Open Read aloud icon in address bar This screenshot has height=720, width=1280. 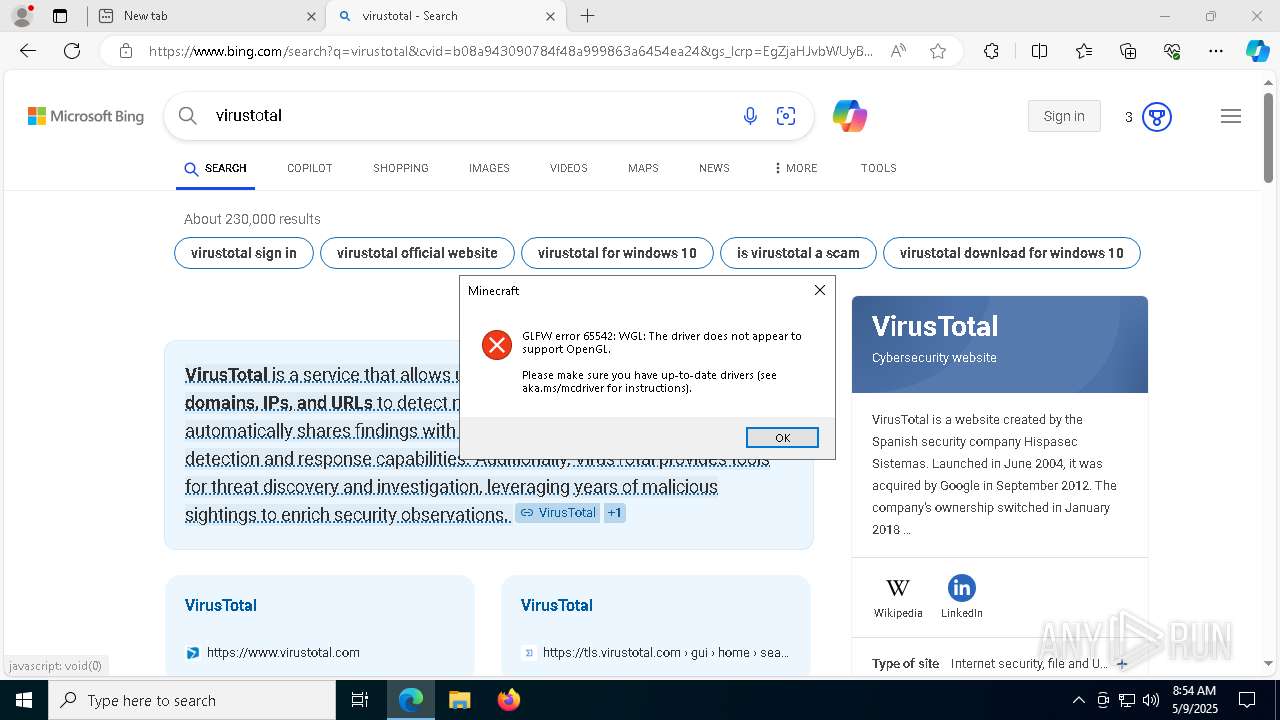(x=898, y=51)
